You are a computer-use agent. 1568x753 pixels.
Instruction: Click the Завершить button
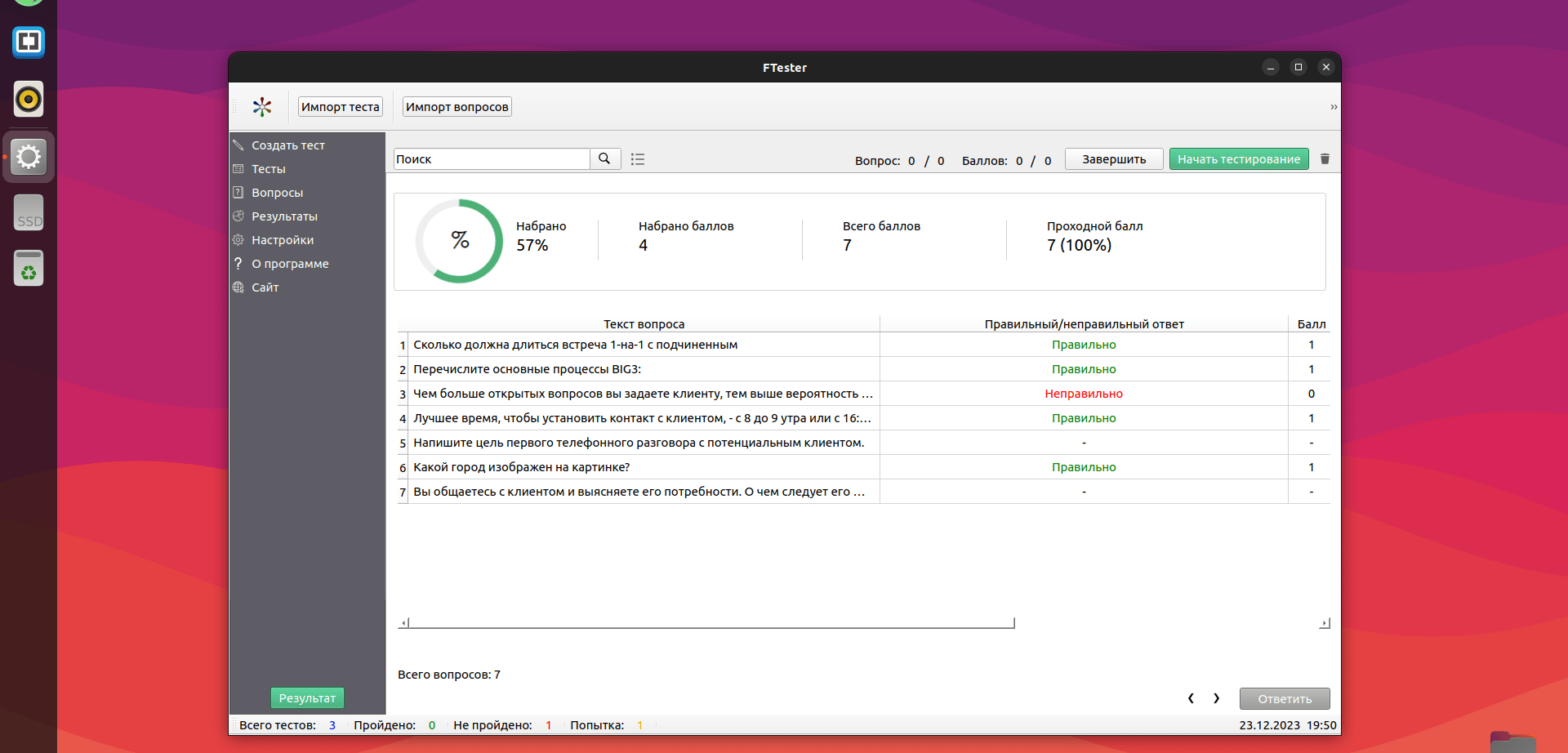[1114, 158]
